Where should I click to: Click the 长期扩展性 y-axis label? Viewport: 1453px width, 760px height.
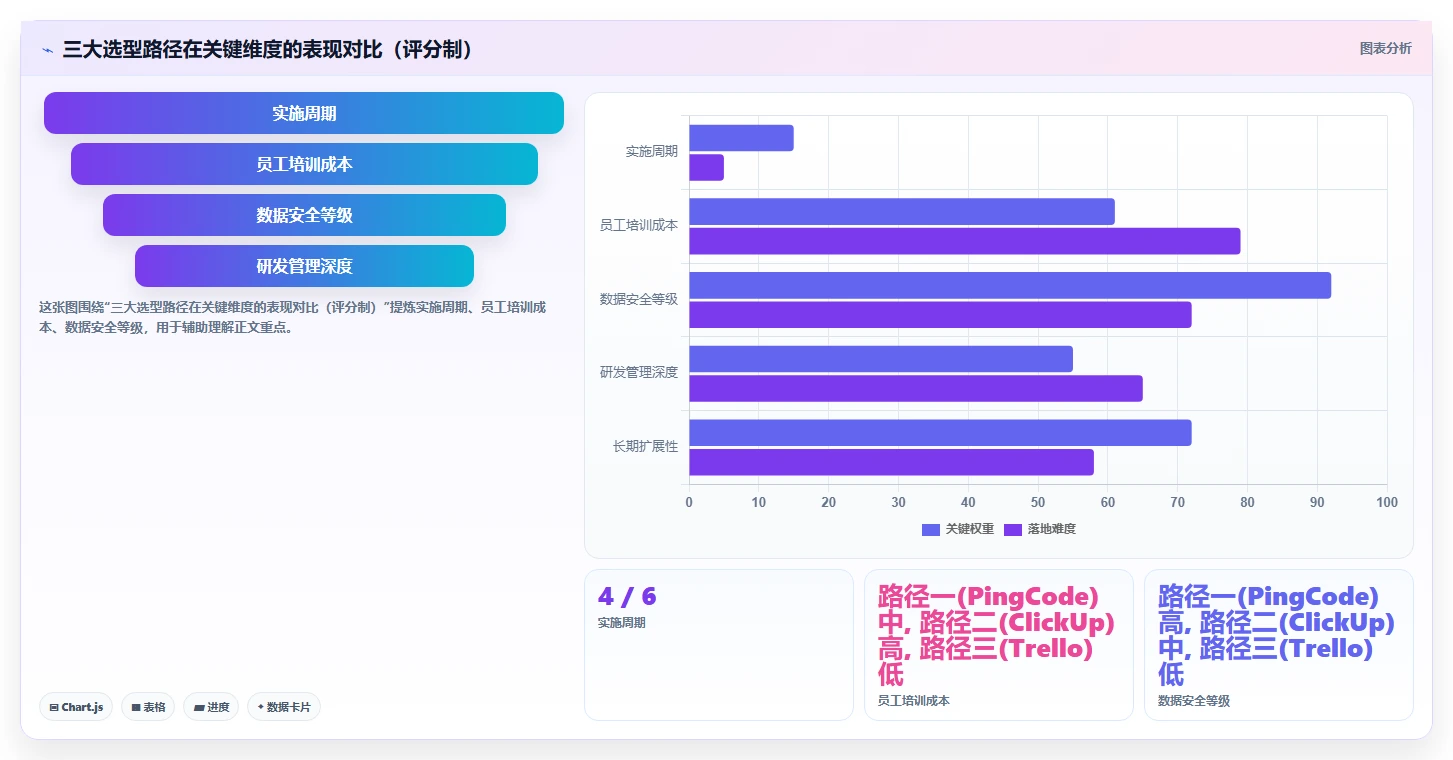pyautogui.click(x=646, y=446)
